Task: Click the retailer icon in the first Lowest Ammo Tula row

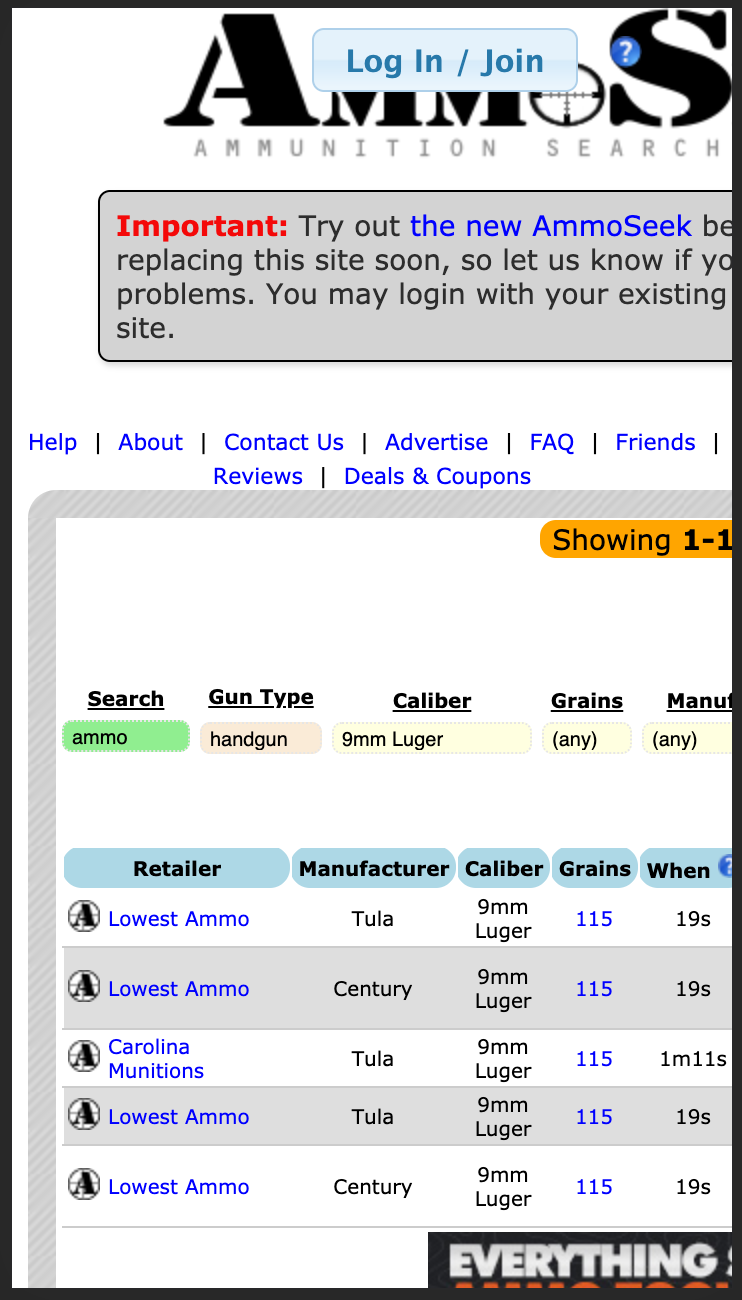Action: click(84, 916)
